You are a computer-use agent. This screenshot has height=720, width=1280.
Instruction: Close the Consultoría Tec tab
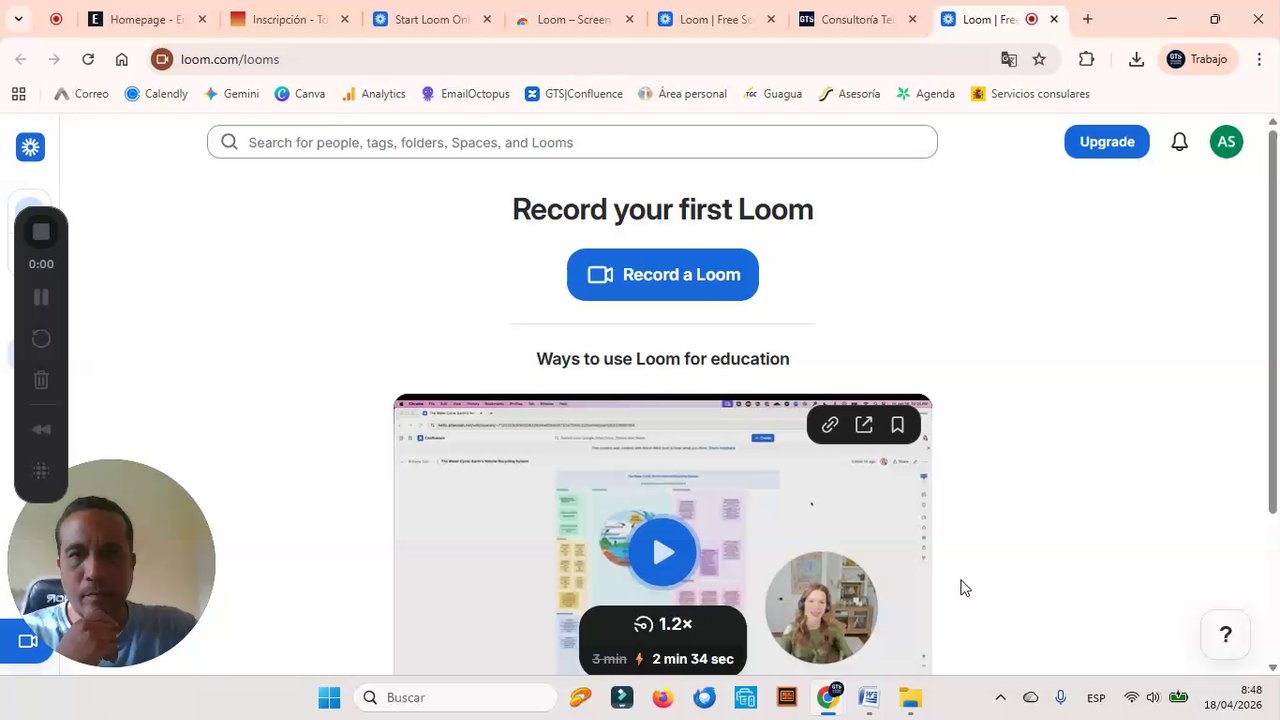(x=912, y=19)
